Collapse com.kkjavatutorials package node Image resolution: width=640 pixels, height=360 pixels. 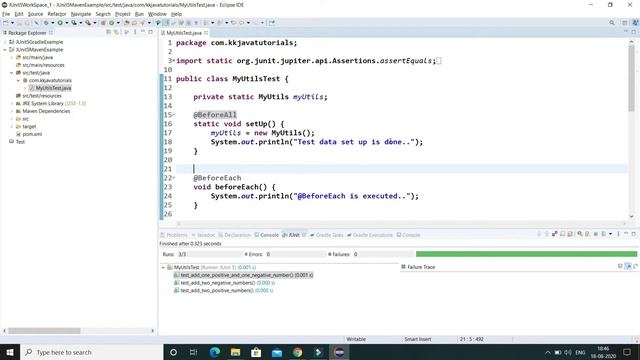(18, 80)
